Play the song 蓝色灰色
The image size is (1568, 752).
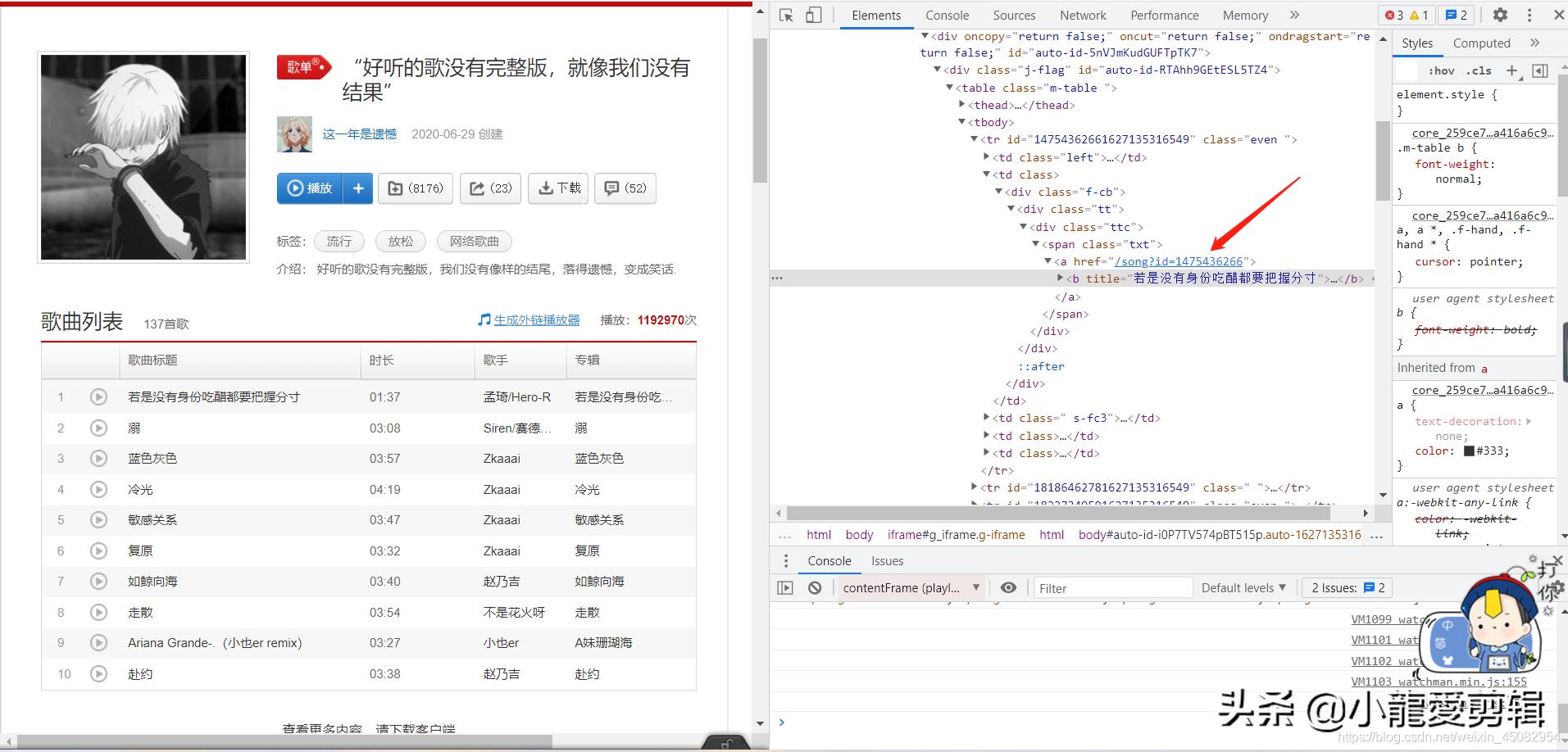tap(99, 458)
